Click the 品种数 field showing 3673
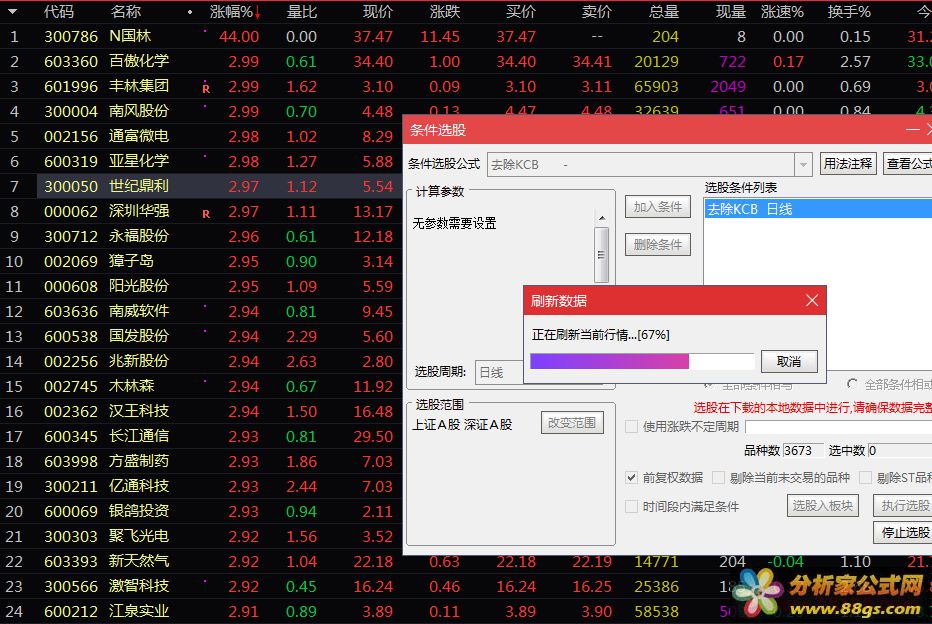The width and height of the screenshot is (932, 624). pos(802,450)
